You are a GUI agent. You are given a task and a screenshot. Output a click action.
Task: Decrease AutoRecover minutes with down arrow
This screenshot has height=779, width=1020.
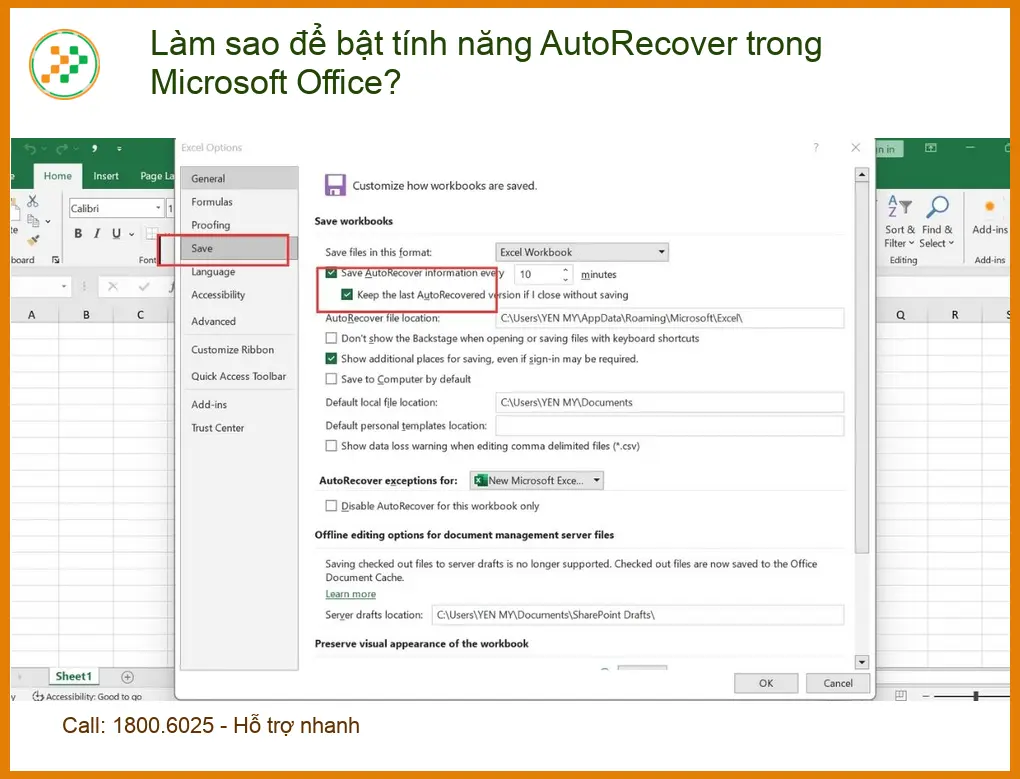coord(565,280)
